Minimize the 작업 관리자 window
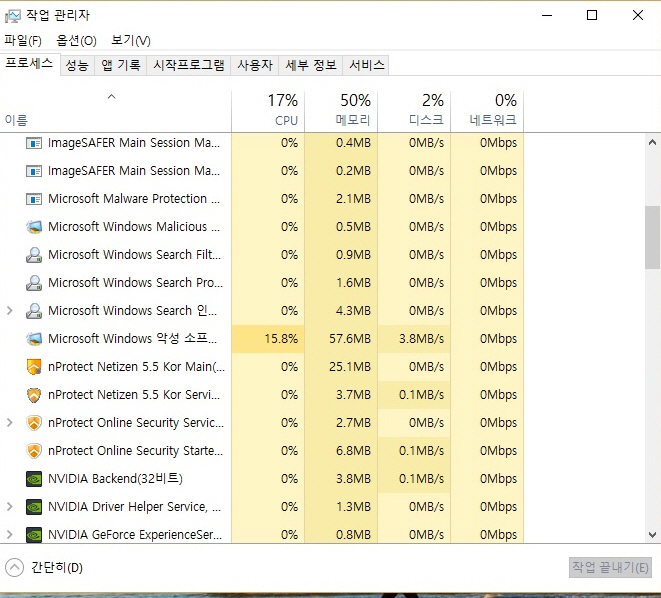 pyautogui.click(x=547, y=16)
